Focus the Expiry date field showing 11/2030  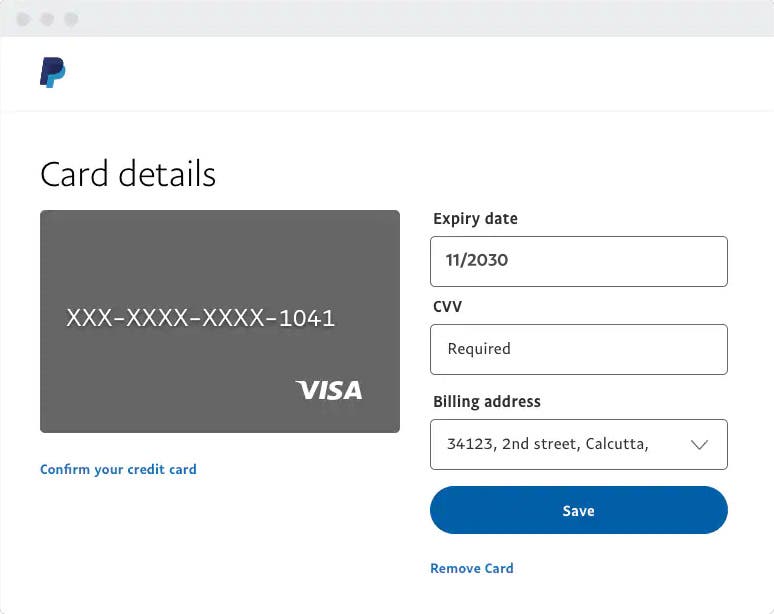coord(578,261)
